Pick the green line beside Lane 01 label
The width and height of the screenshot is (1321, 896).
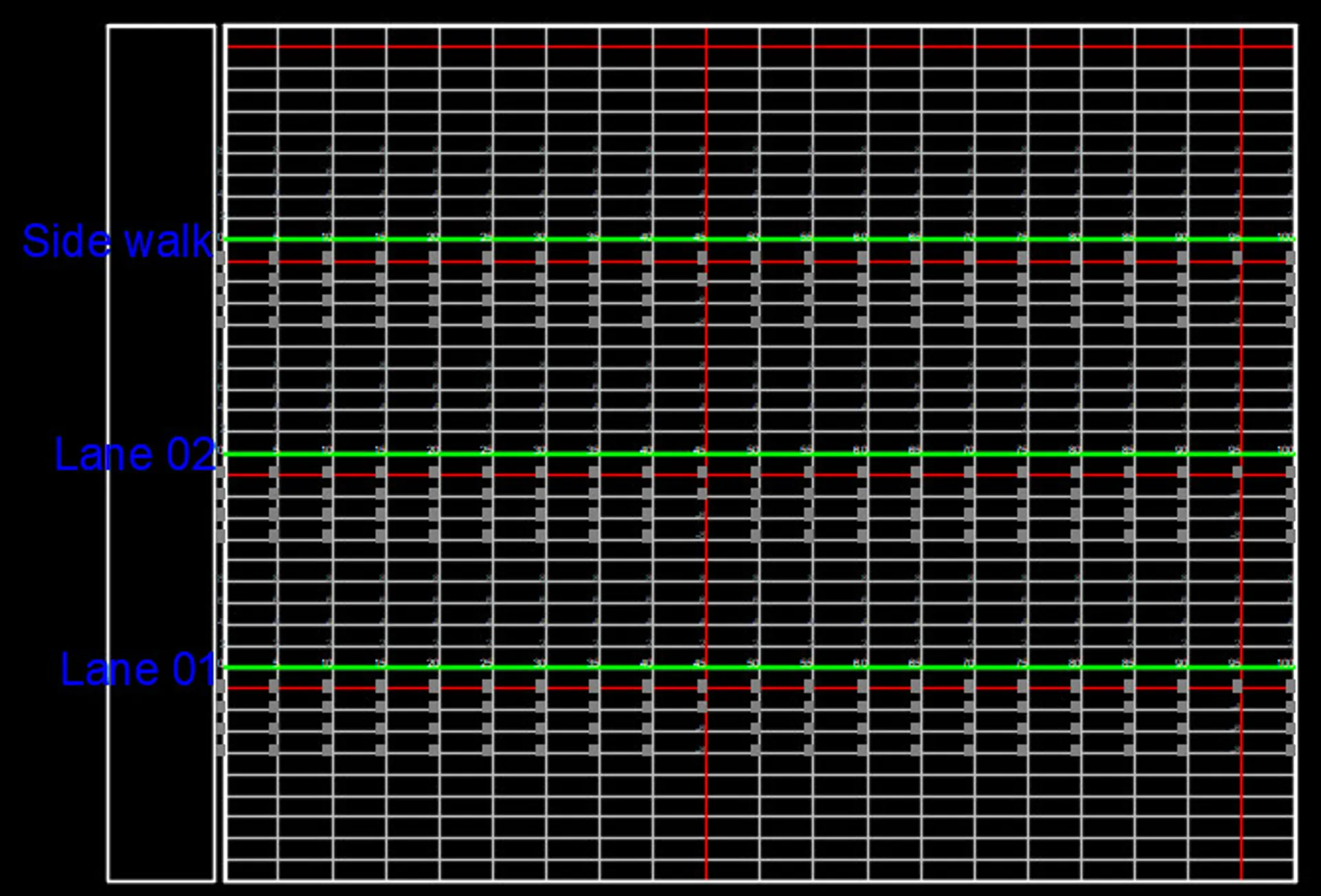760,667
